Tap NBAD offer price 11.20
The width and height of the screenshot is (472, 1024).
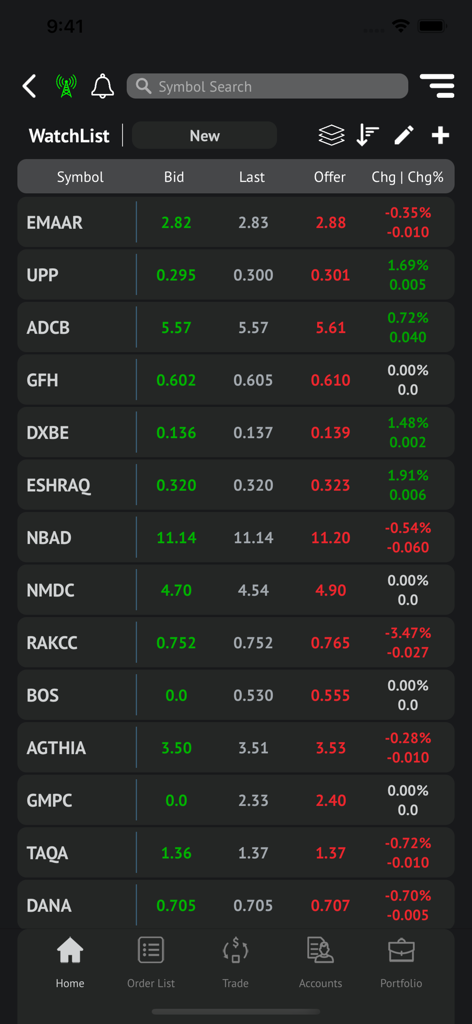331,538
